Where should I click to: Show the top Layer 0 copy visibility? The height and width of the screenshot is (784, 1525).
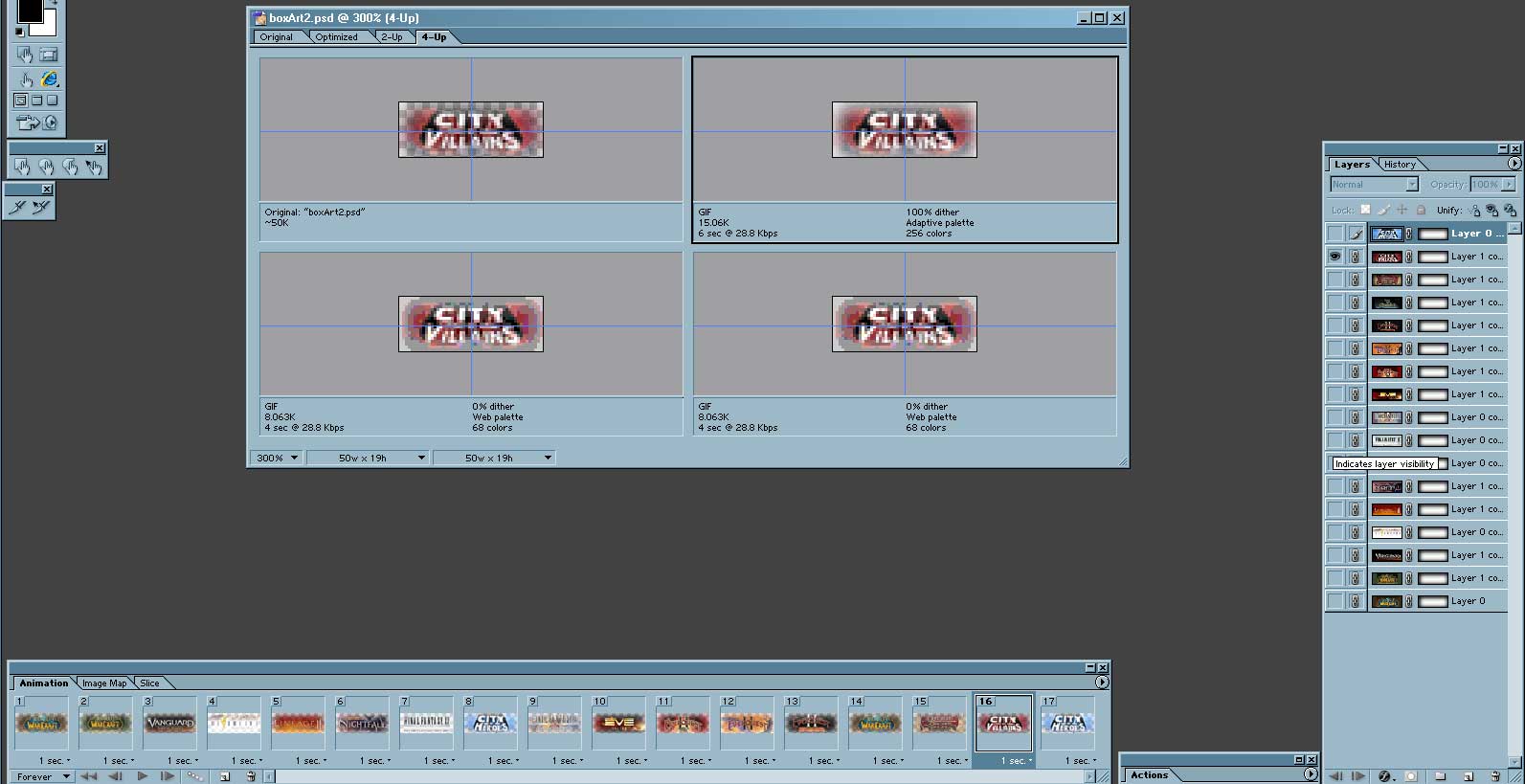1334,234
